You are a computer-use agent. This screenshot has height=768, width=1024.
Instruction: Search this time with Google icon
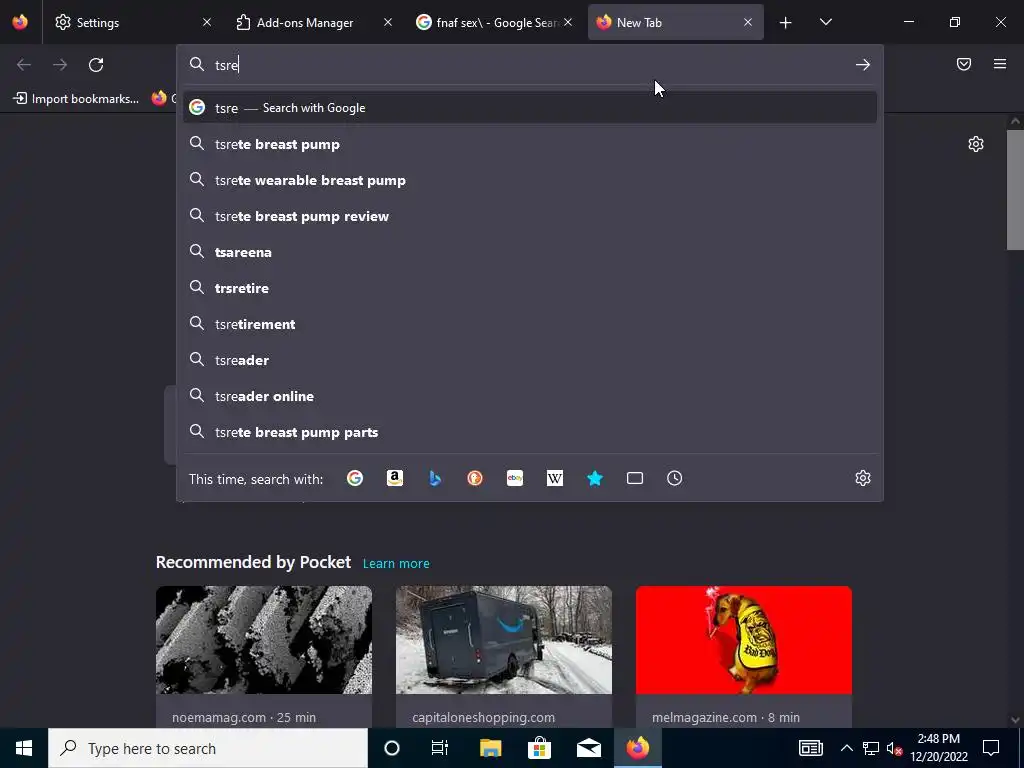point(355,479)
